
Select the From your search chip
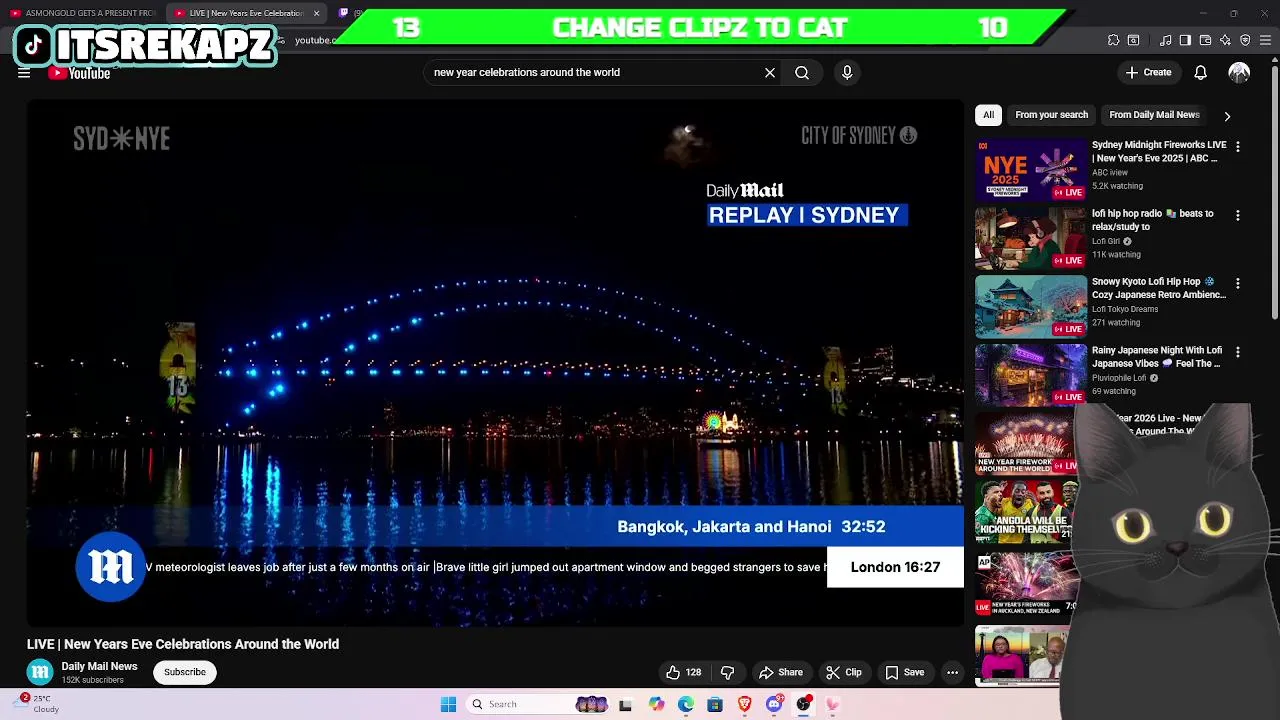pyautogui.click(x=1051, y=115)
